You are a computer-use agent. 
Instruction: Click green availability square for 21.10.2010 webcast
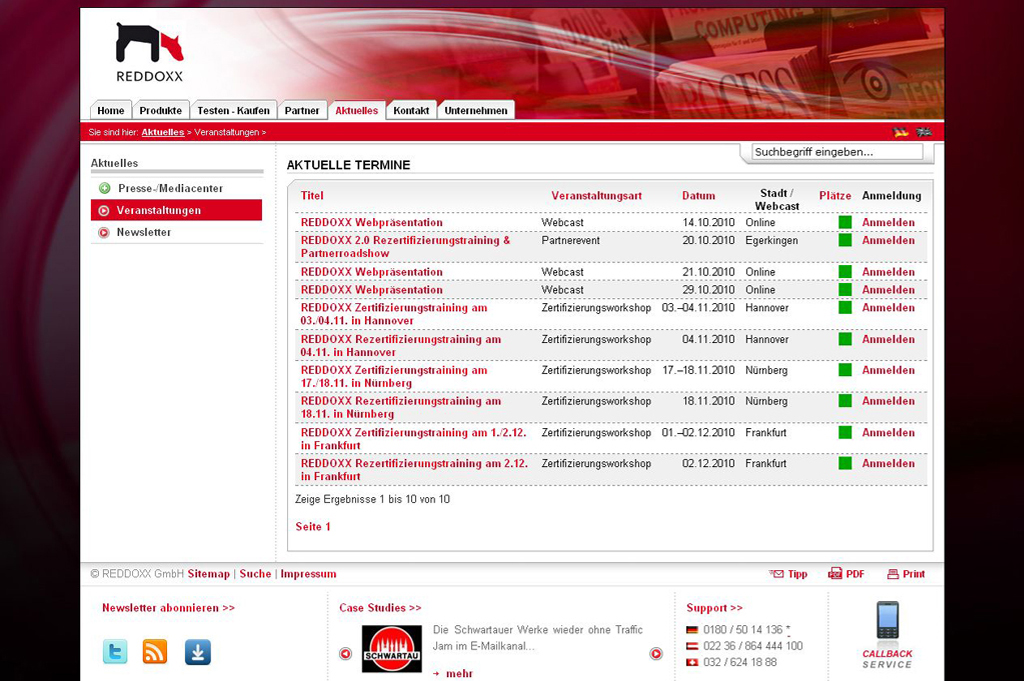845,272
